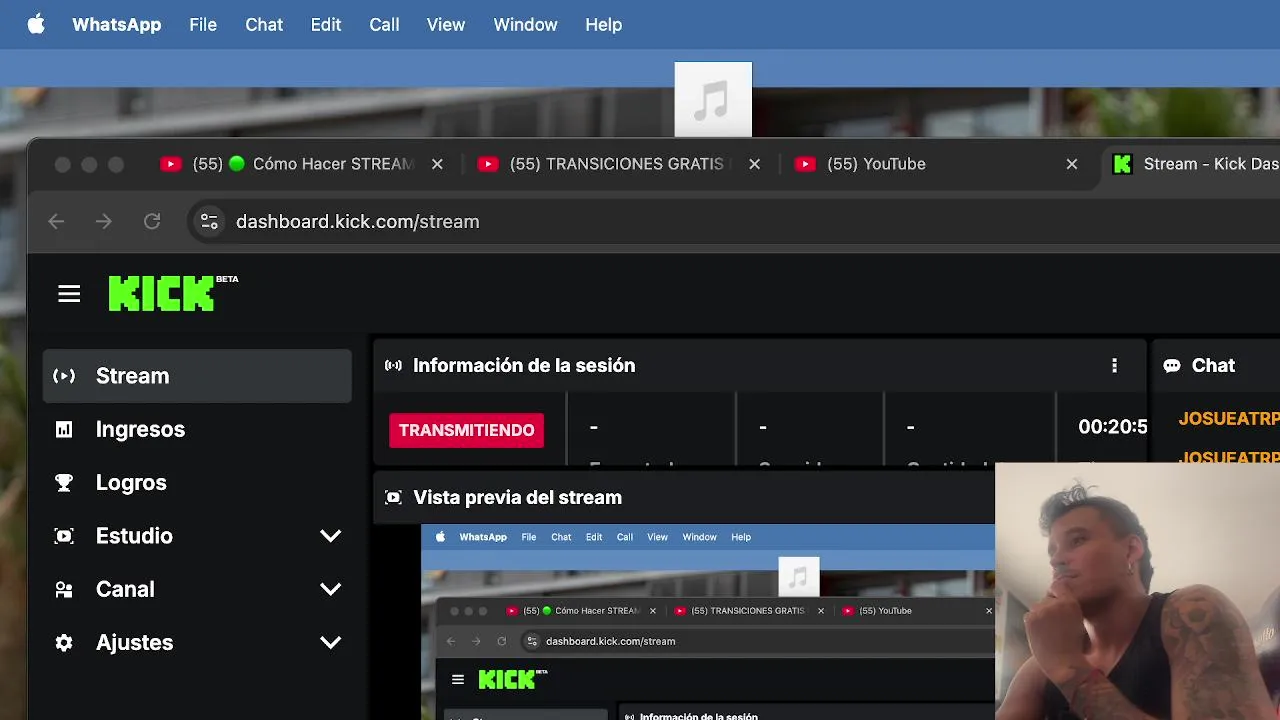1280x720 pixels.
Task: Open the session info three-dot menu
Action: click(x=1114, y=366)
